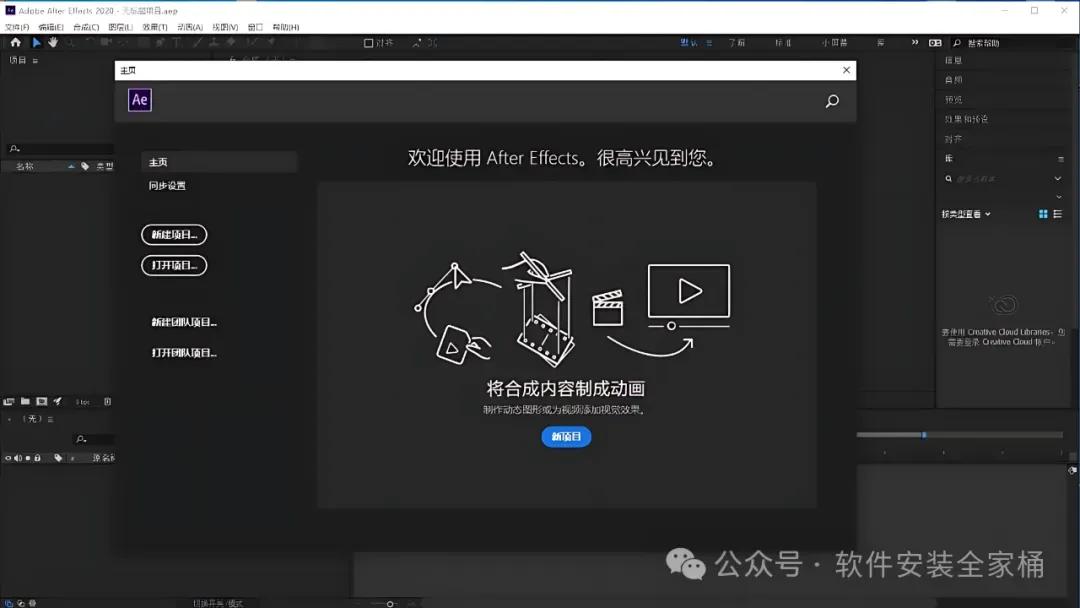Click the Libraries search input field
The height and width of the screenshot is (608, 1080).
tap(1001, 178)
